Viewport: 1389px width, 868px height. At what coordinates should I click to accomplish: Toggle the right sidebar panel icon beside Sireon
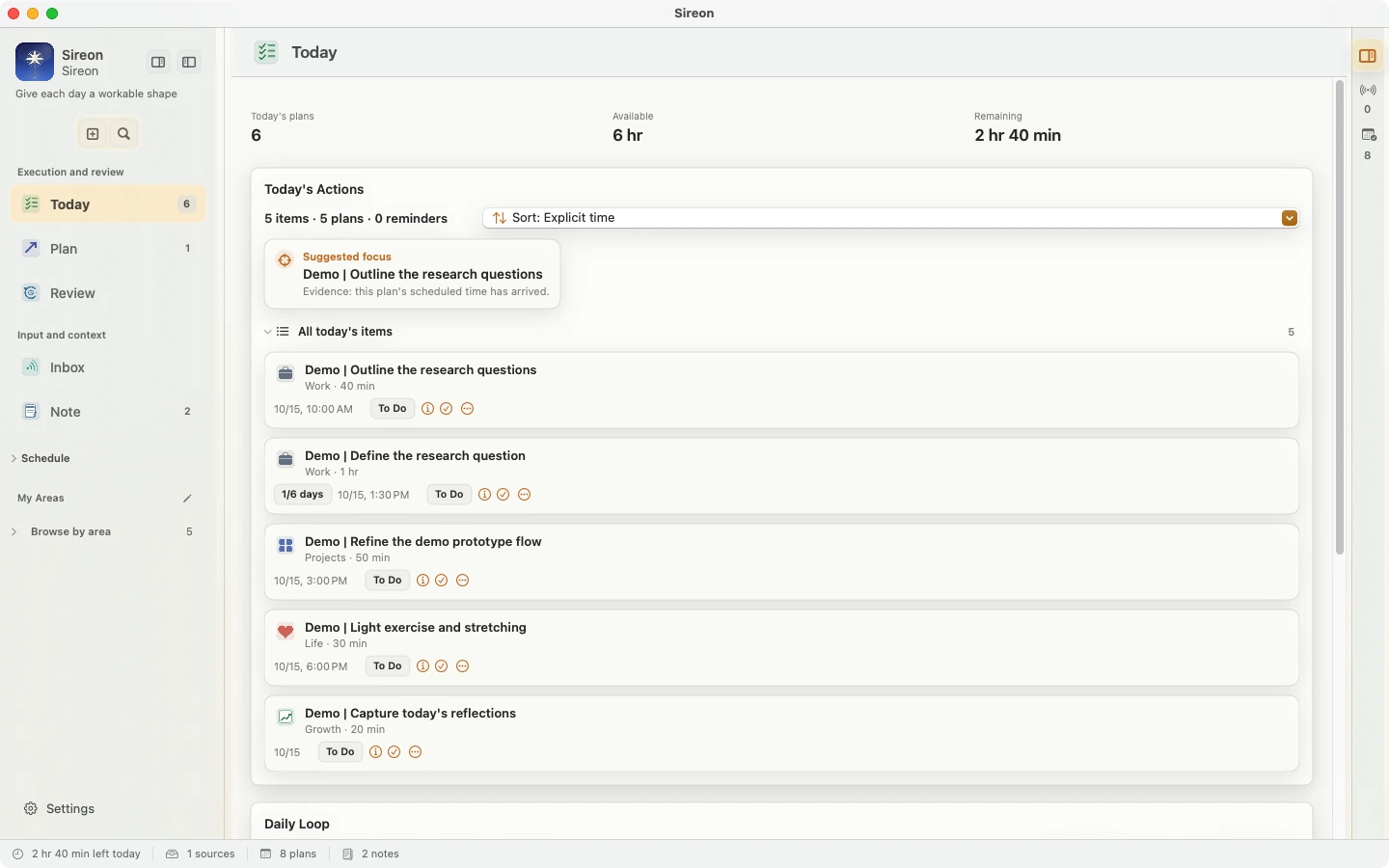coord(158,63)
